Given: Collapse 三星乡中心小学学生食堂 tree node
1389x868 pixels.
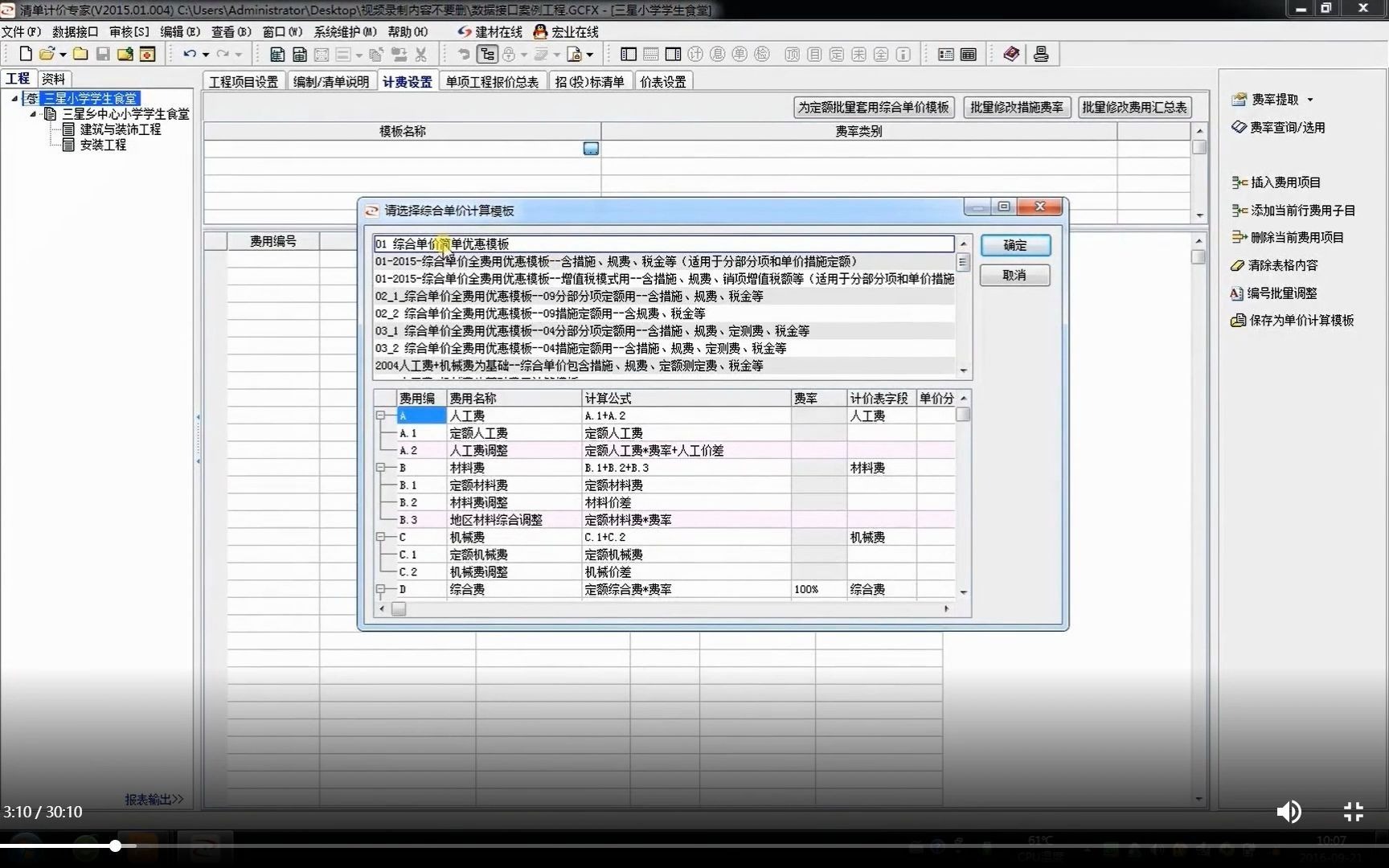Looking at the screenshot, I should 33,114.
